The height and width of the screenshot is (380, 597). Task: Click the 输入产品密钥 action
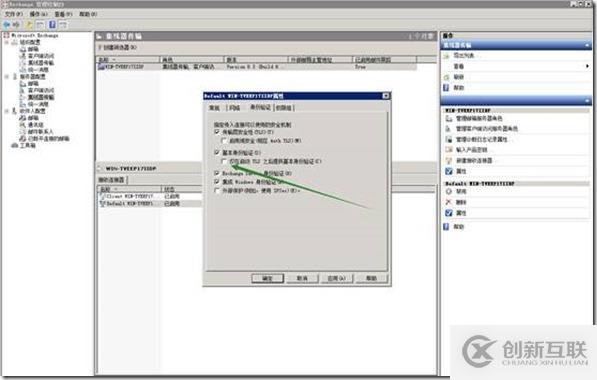(471, 150)
